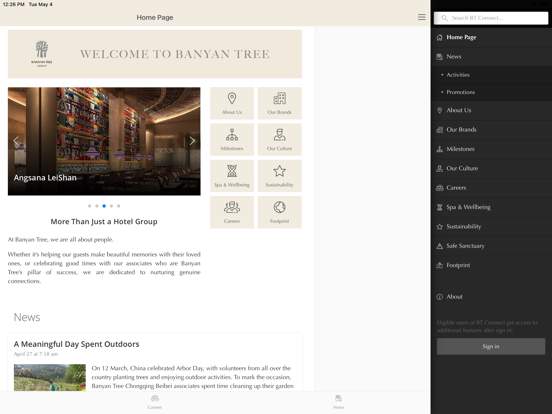Click the Sustainability star icon in sidebar
This screenshot has width=552, height=414.
pyautogui.click(x=439, y=227)
